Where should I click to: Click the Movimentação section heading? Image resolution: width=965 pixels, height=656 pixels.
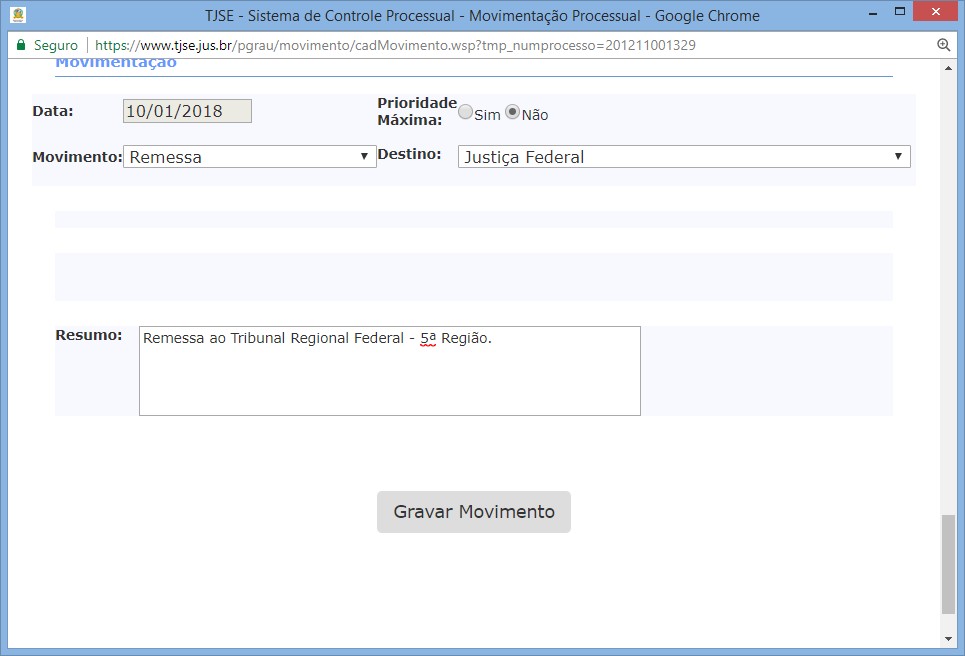click(x=115, y=64)
